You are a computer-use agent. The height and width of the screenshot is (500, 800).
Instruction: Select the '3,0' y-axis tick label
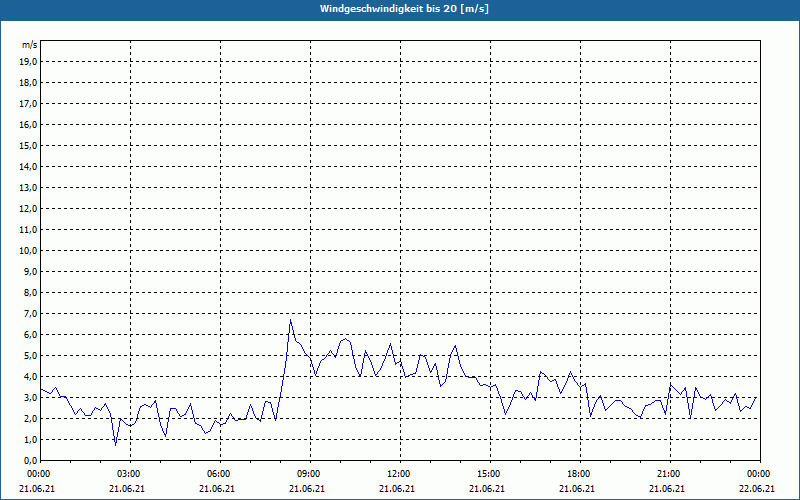pos(30,397)
